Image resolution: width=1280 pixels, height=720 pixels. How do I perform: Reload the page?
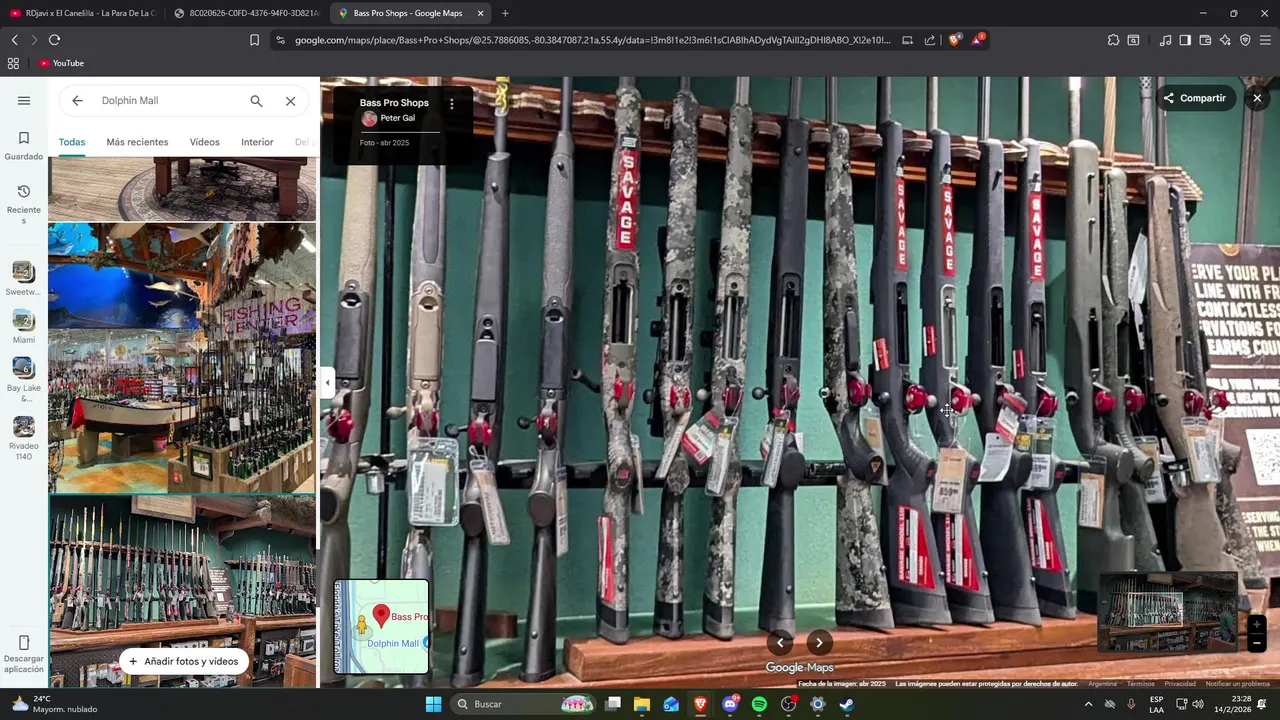[x=54, y=40]
